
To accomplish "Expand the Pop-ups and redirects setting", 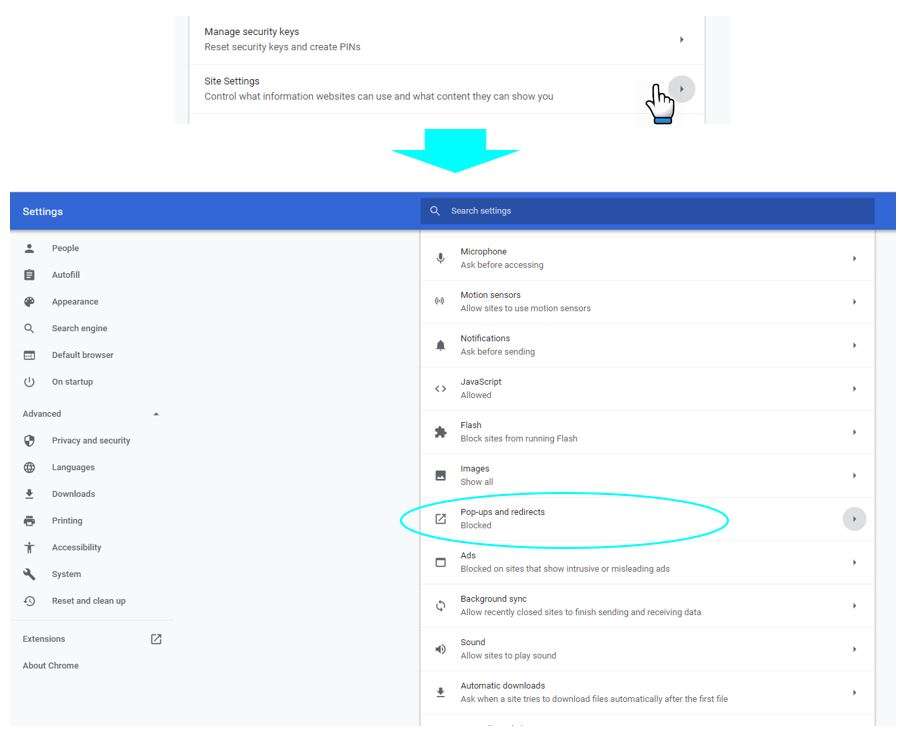I will [x=855, y=518].
